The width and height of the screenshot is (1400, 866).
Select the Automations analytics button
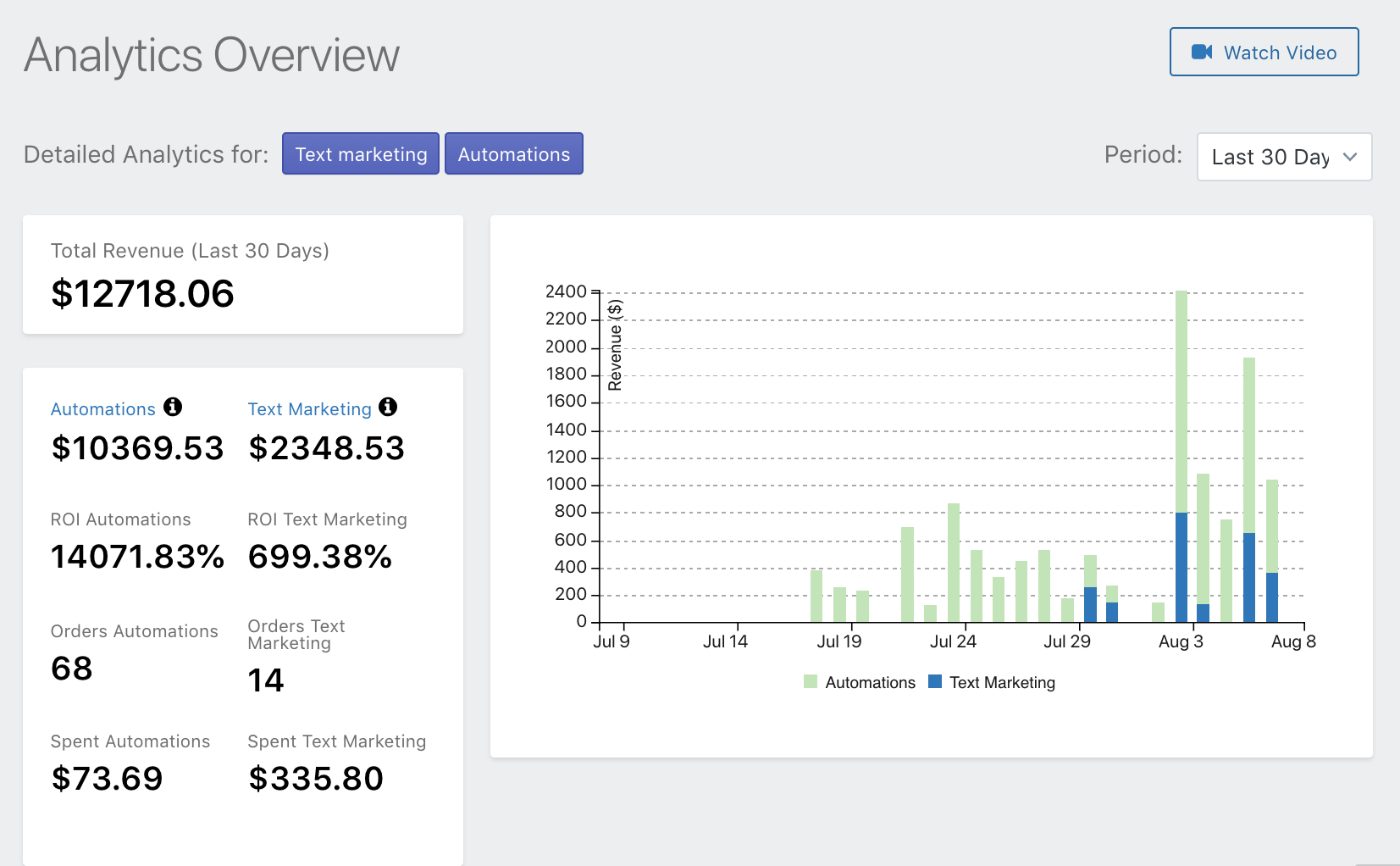[x=514, y=153]
